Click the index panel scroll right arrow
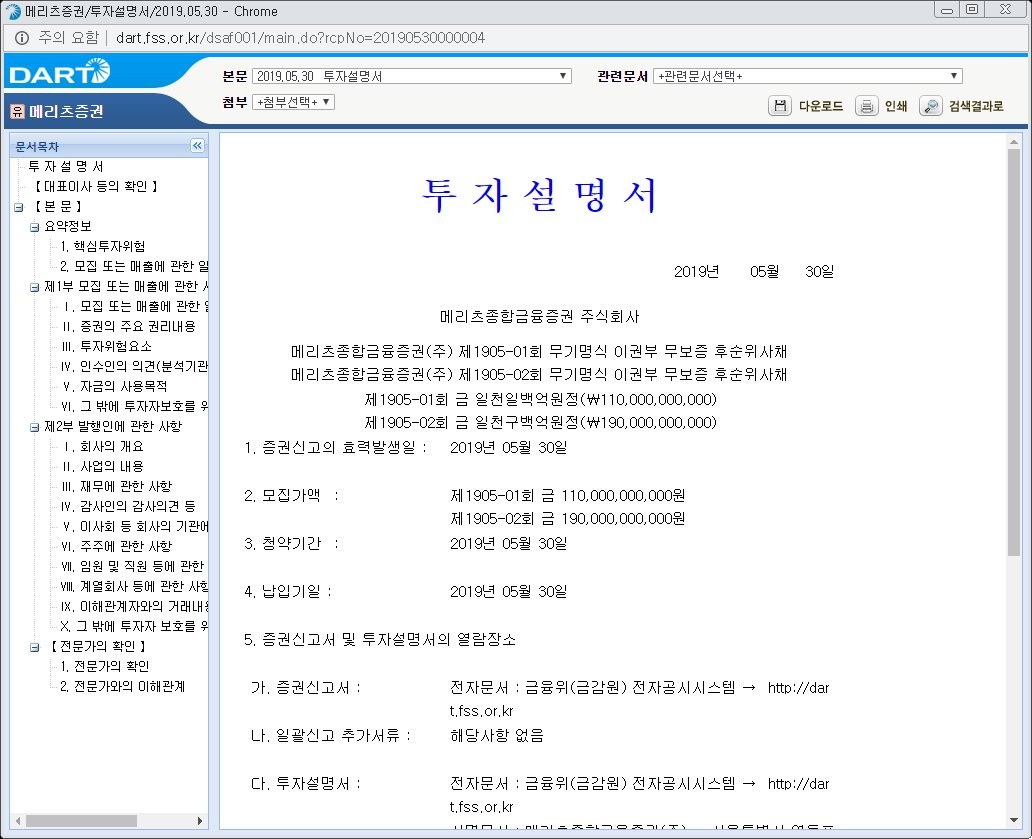The height and width of the screenshot is (839, 1032). point(199,821)
